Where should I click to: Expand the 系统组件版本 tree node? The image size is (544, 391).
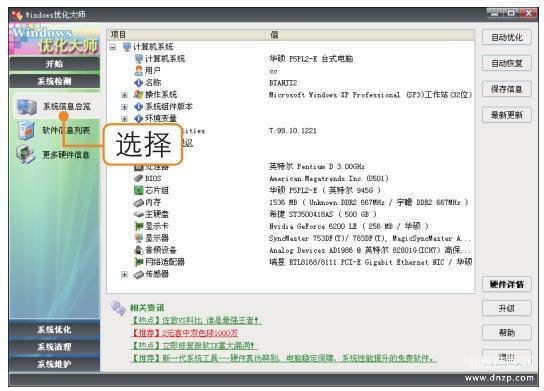[124, 107]
